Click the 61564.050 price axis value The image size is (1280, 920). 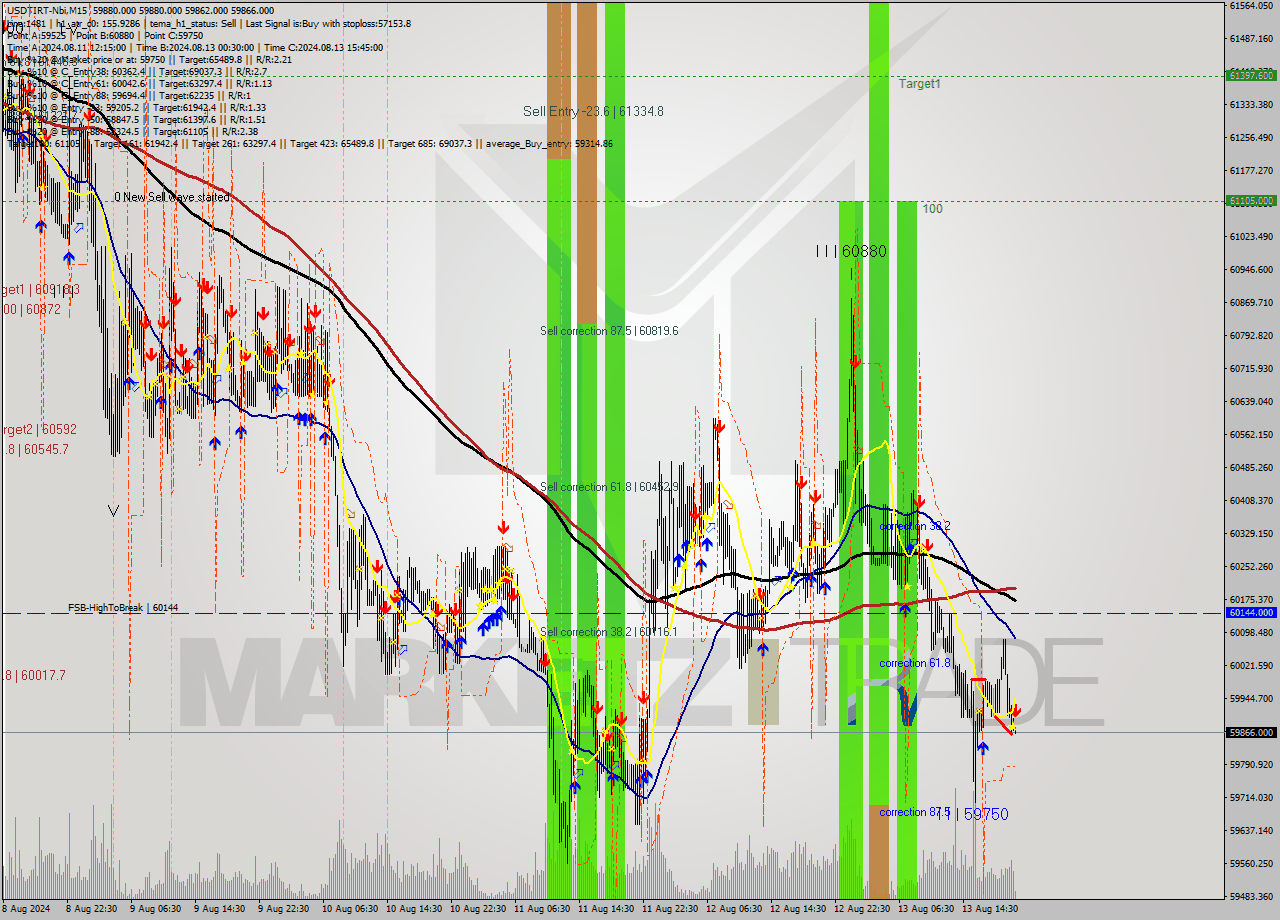pyautogui.click(x=1251, y=6)
